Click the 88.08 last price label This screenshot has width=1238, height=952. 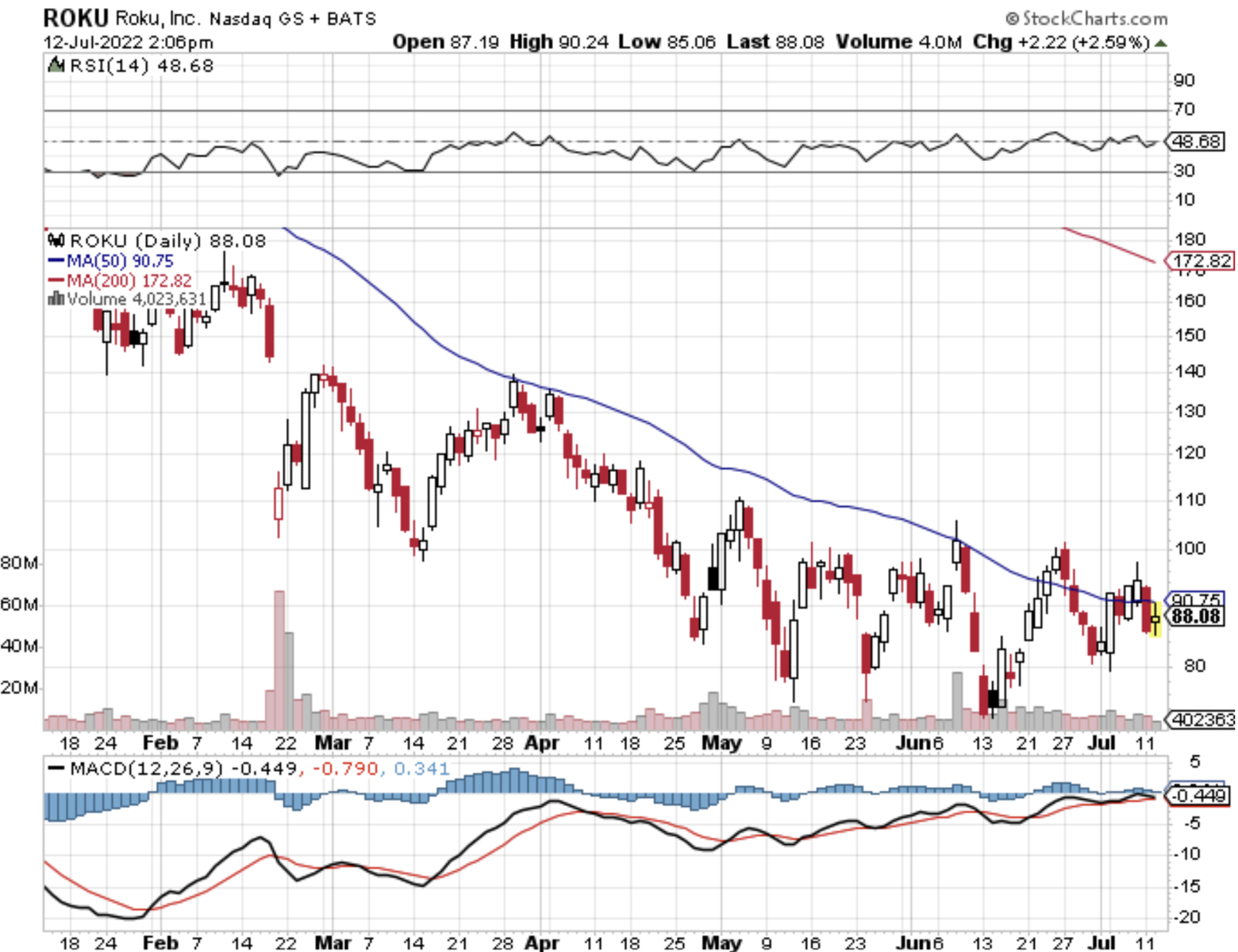pyautogui.click(x=1197, y=616)
